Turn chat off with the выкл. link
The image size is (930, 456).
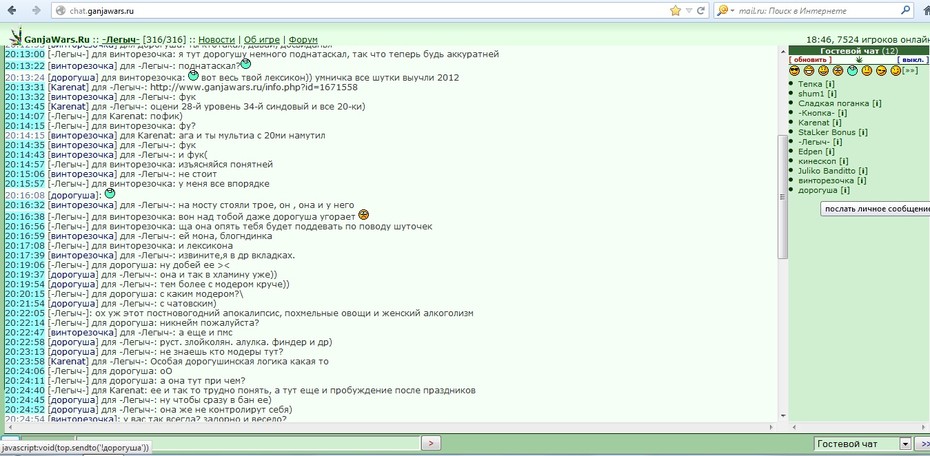[913, 60]
